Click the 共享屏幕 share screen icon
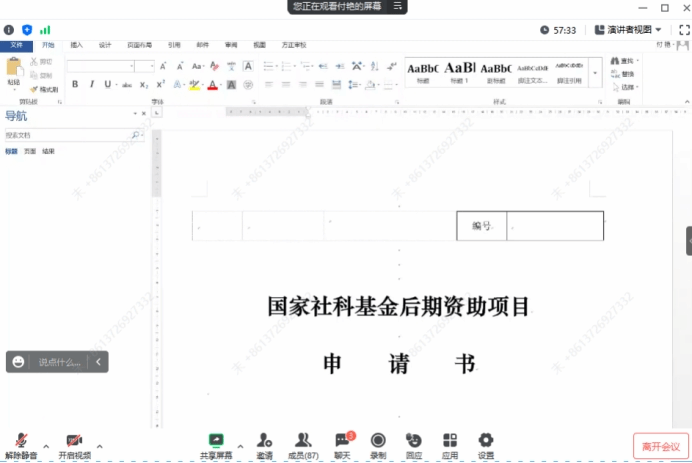Image resolution: width=692 pixels, height=463 pixels. [x=216, y=441]
